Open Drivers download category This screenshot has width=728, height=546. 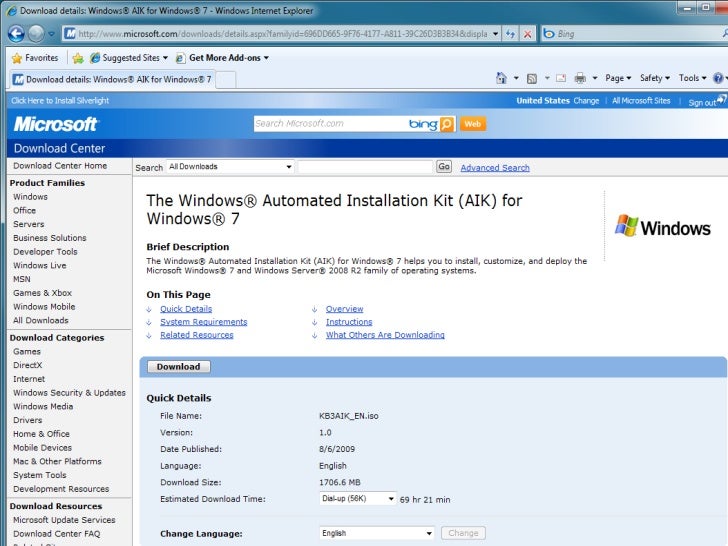[x=27, y=420]
